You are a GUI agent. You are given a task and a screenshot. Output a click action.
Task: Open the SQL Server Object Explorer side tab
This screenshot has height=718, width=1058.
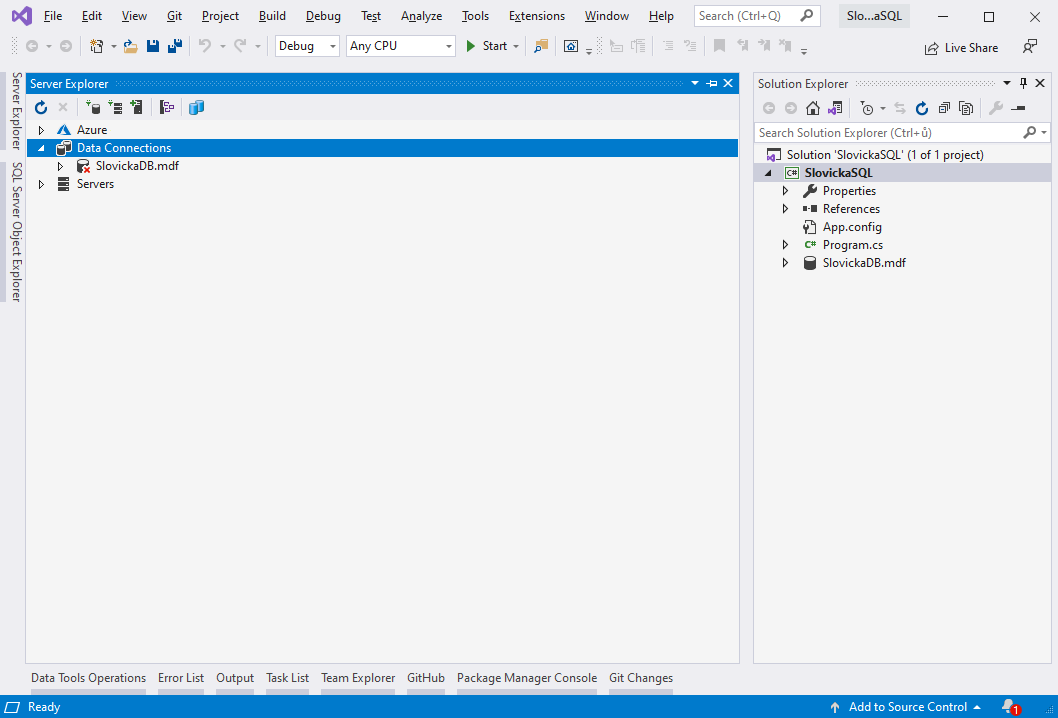[x=17, y=231]
